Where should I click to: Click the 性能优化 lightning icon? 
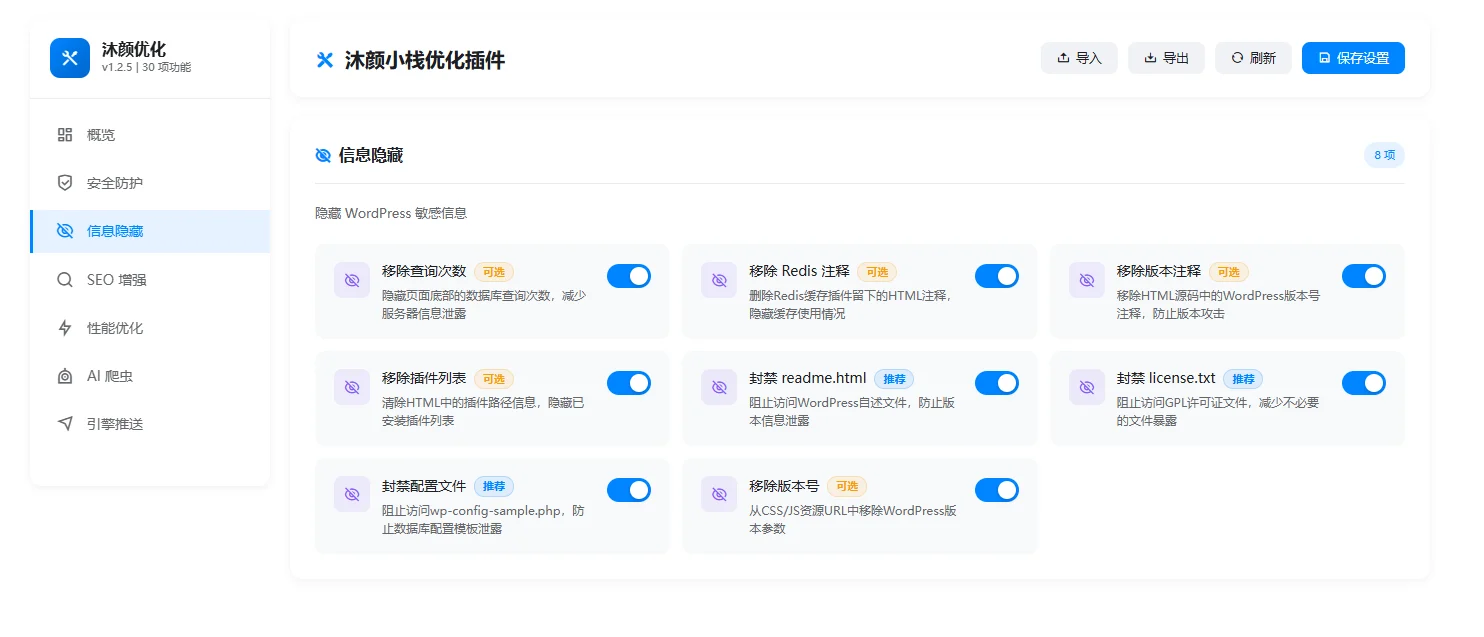[x=65, y=328]
